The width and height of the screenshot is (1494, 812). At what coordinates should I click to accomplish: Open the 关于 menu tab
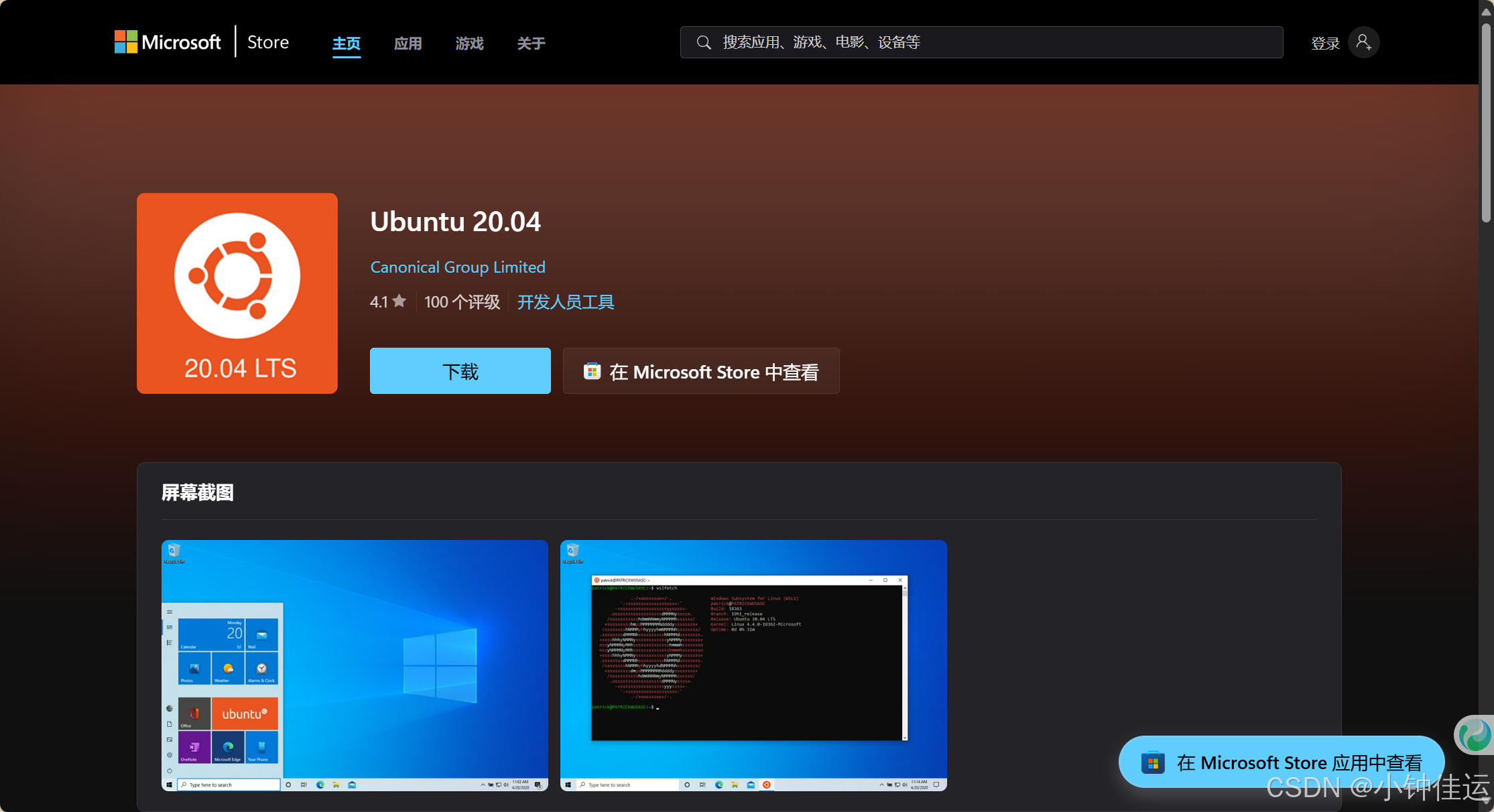[x=531, y=44]
